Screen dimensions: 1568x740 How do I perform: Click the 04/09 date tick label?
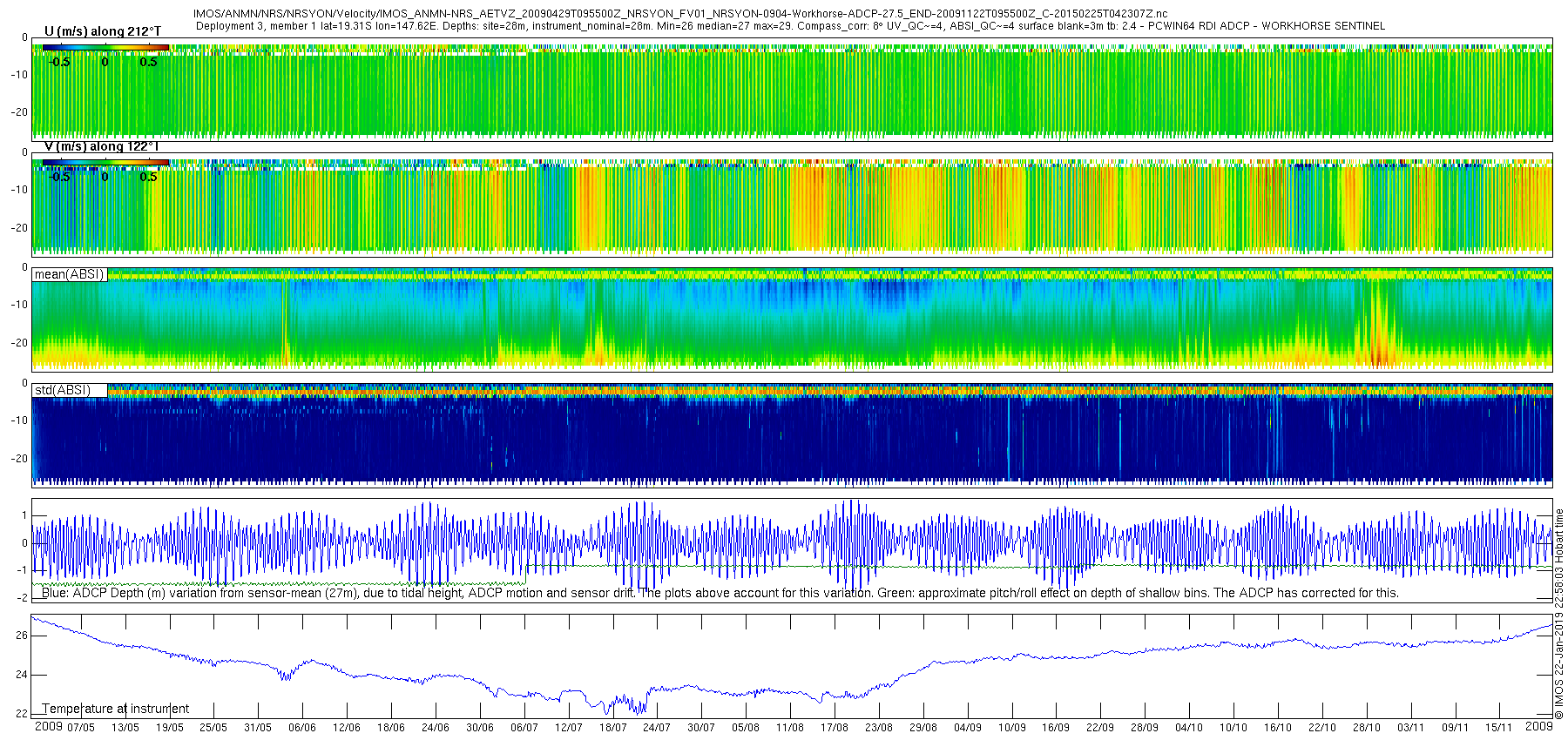click(968, 728)
